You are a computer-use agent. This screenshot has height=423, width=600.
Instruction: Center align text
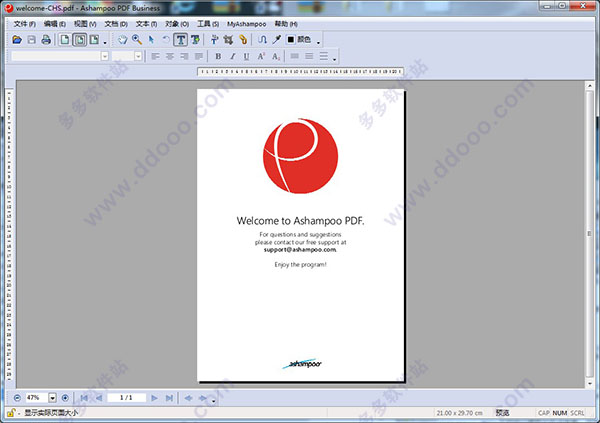pos(170,56)
